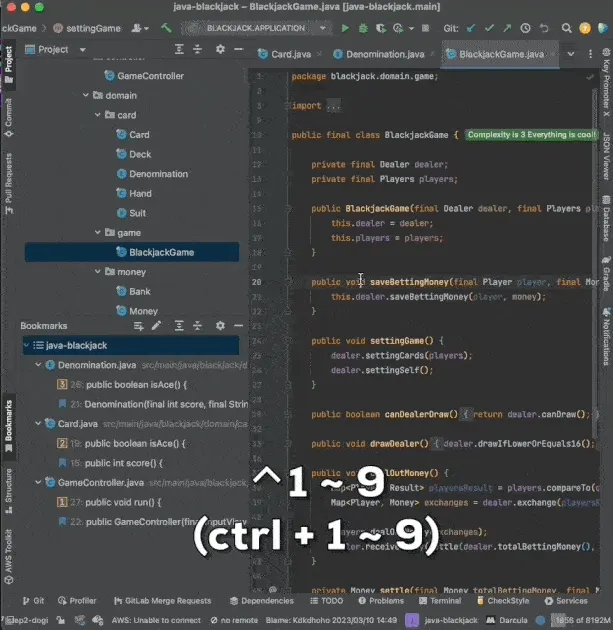613x630 pixels.
Task: Toggle the Bookmarks tool window stripe button
Action: (x=9, y=420)
